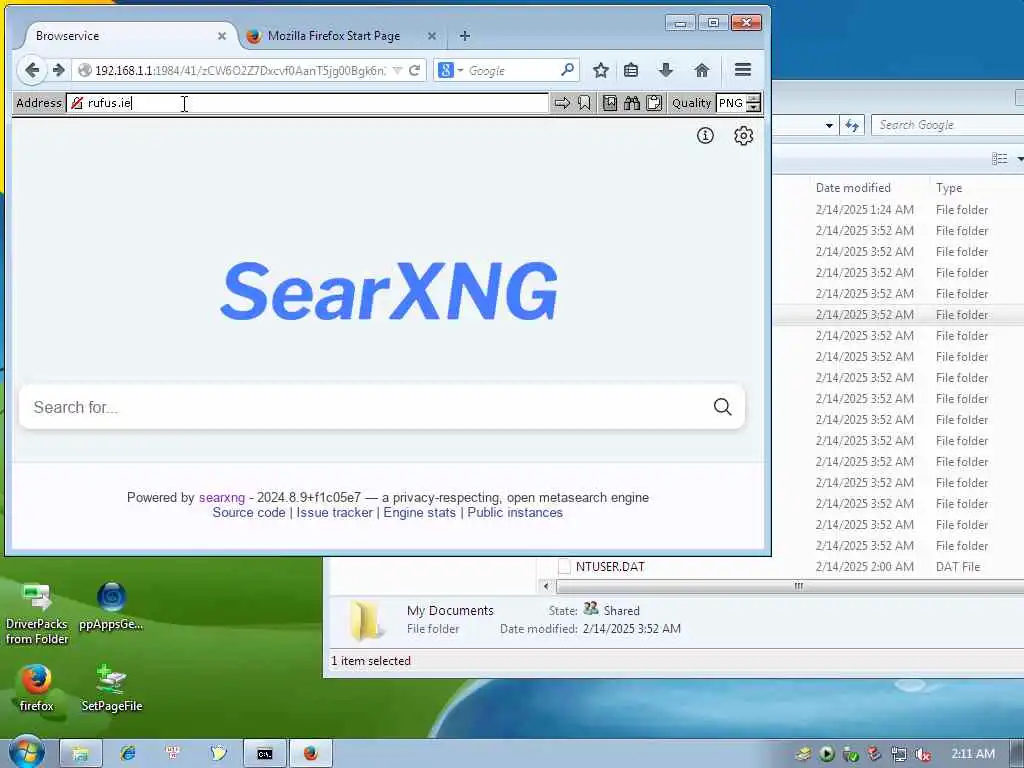Click the taskbar clock showing 2:11 AM
The width and height of the screenshot is (1024, 768).
pos(973,754)
